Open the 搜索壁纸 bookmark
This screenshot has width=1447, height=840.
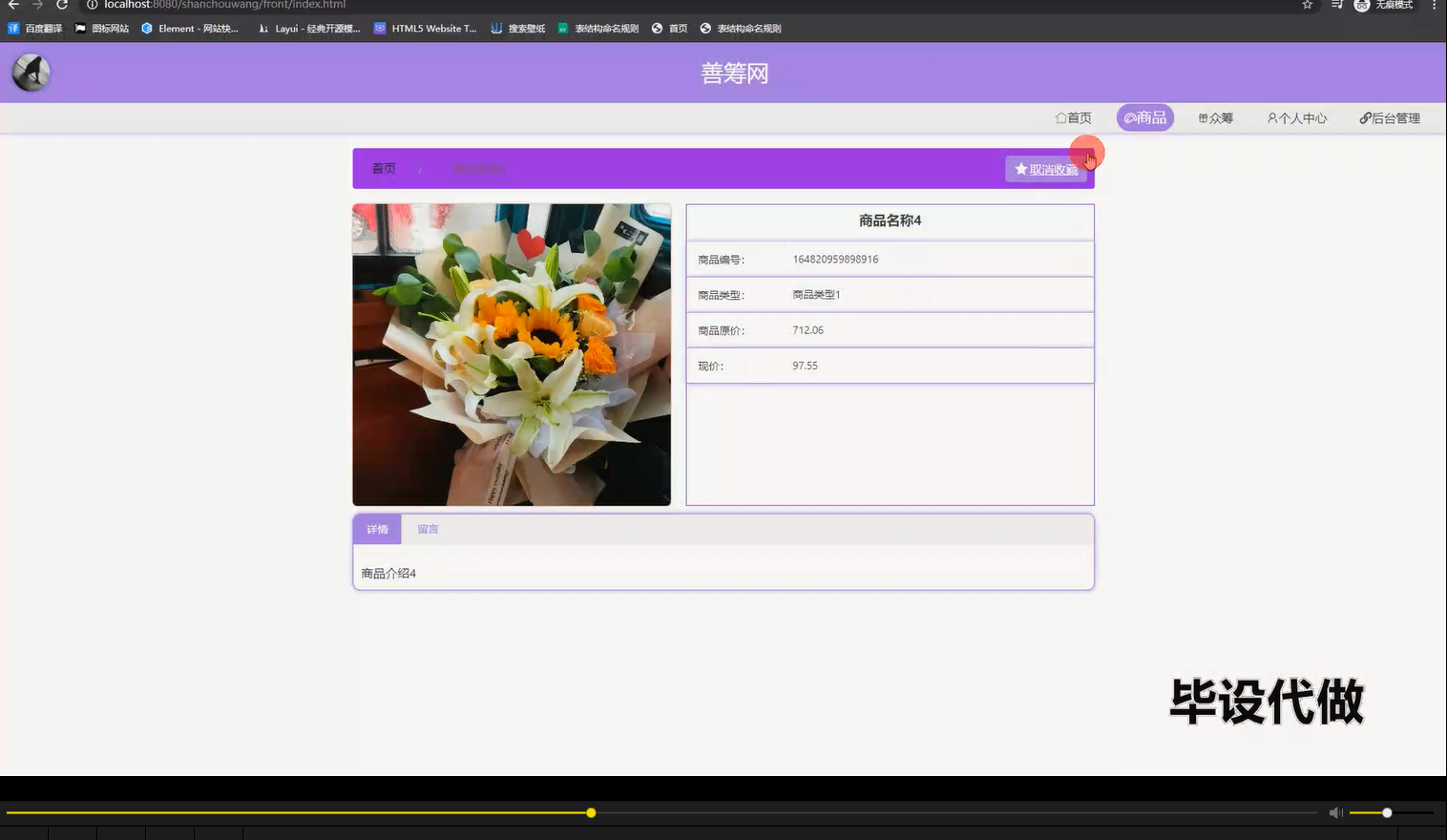[x=517, y=28]
